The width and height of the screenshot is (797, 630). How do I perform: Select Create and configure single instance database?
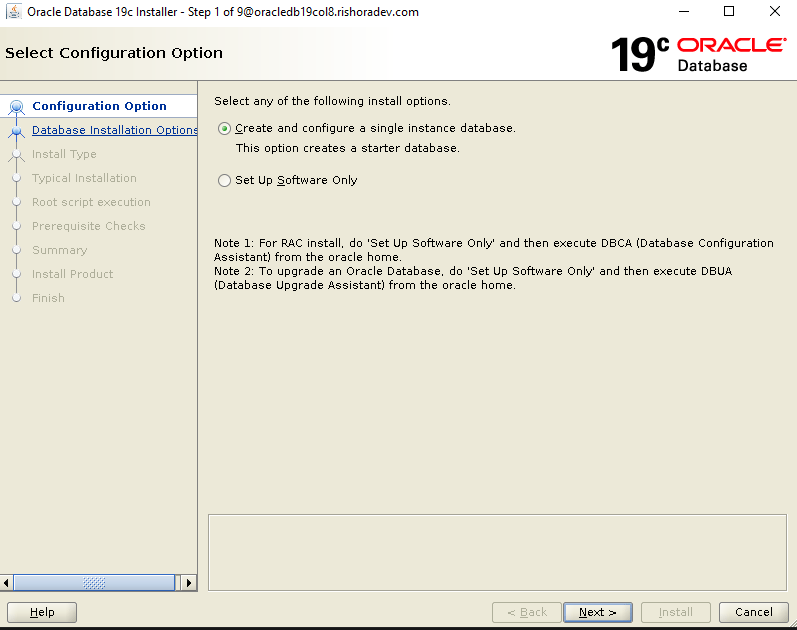(x=224, y=129)
